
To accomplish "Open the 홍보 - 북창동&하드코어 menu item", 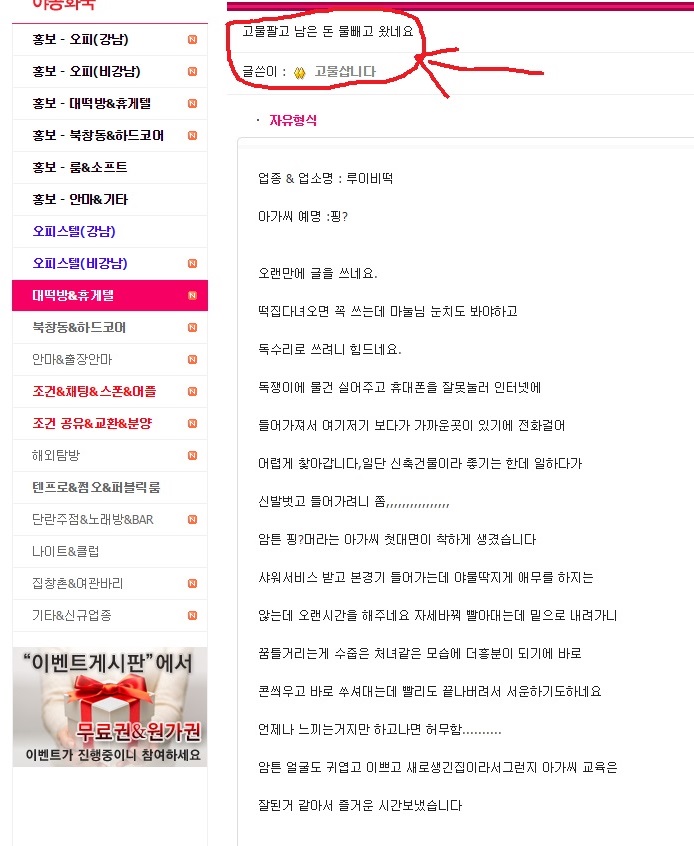I will click(110, 135).
